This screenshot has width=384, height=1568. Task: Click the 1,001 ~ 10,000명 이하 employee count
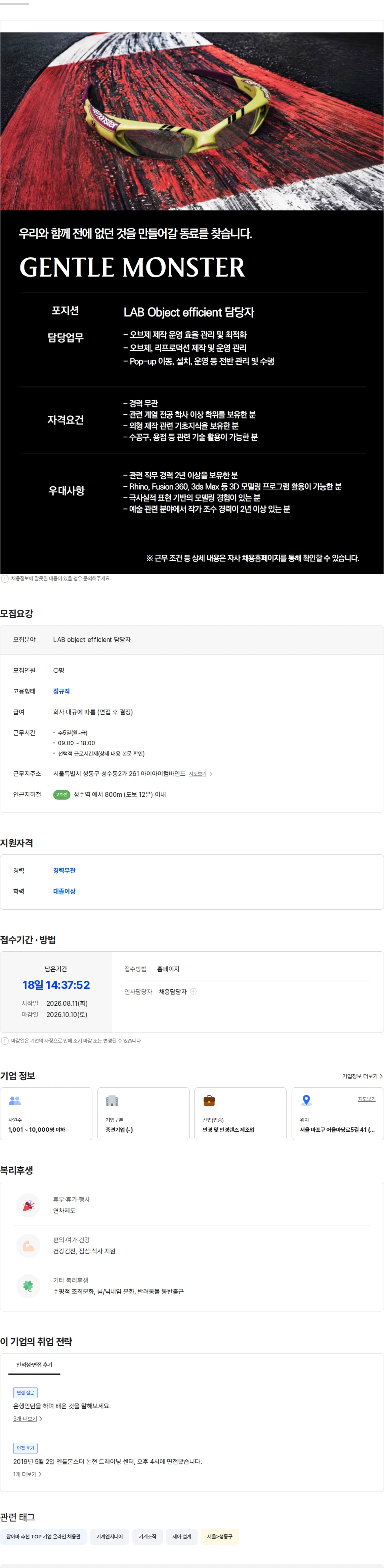pyautogui.click(x=36, y=1130)
